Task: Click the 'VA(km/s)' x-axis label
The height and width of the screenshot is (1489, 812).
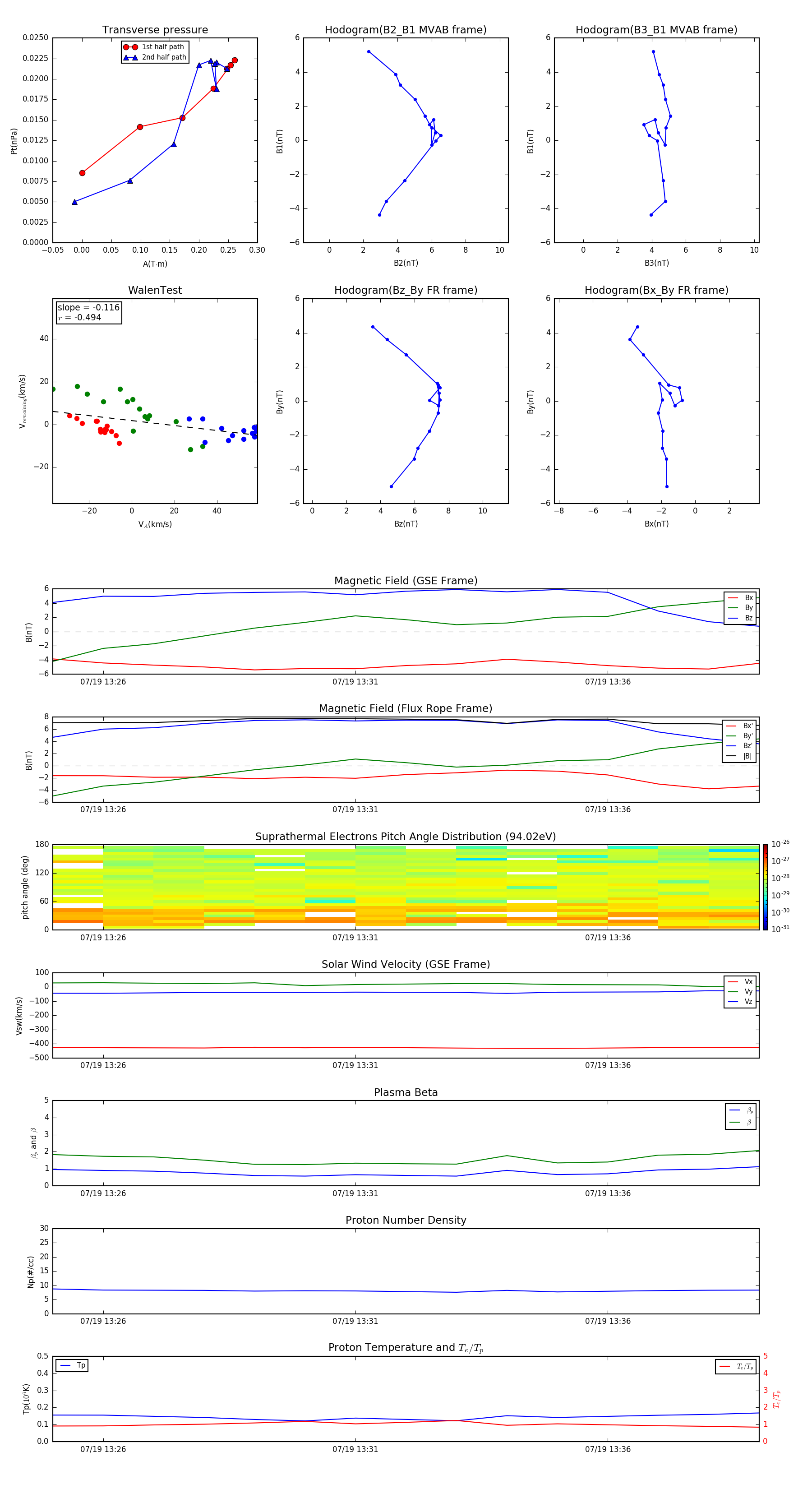Action: pos(155,524)
